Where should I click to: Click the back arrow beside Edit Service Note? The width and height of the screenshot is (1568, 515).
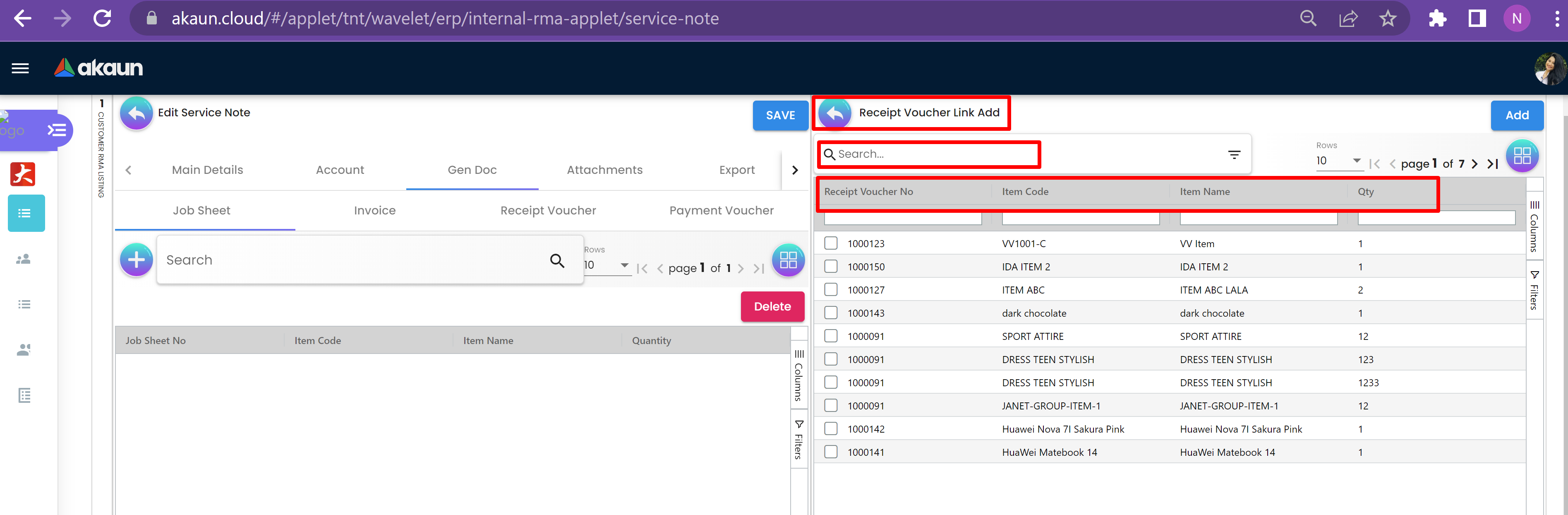coord(137,113)
